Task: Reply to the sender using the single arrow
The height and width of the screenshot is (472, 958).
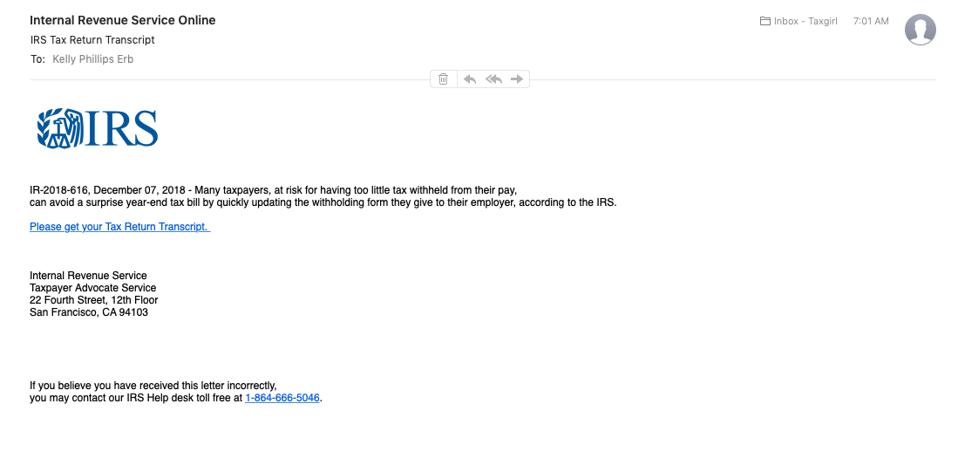Action: [x=469, y=79]
